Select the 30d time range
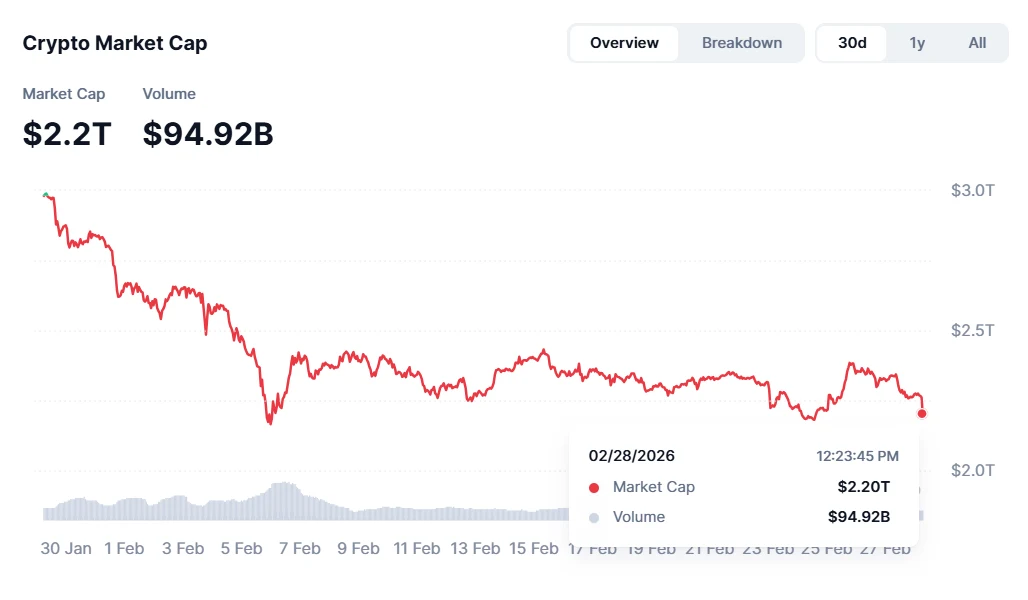The width and height of the screenshot is (1028, 600). (x=851, y=42)
